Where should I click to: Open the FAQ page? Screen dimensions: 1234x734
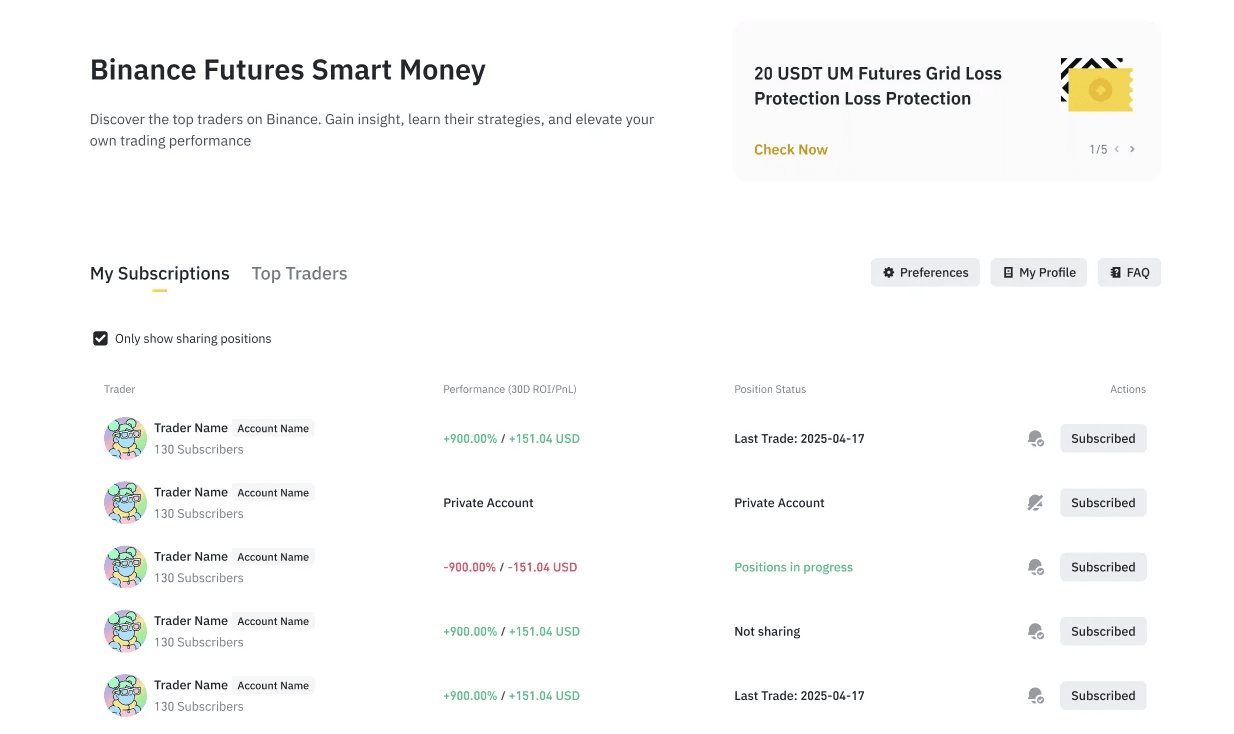pyautogui.click(x=1129, y=272)
